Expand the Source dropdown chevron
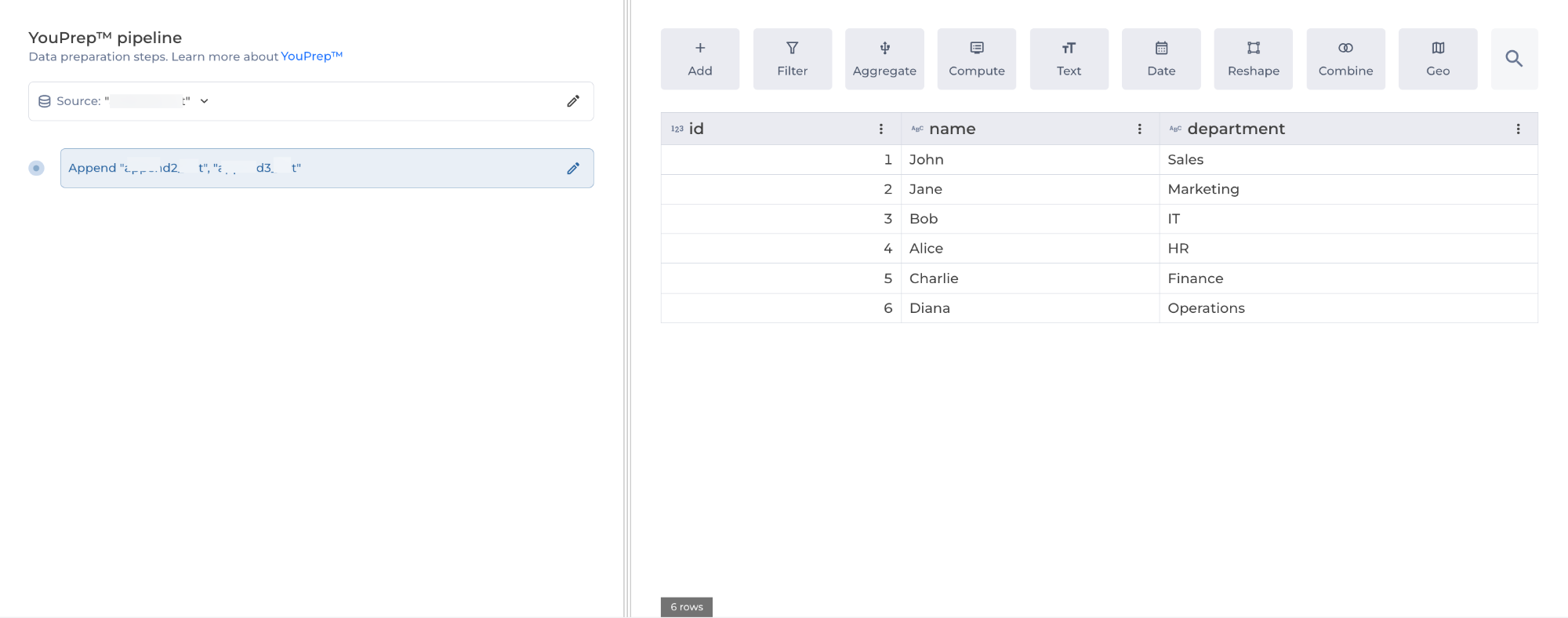Screen dimensions: 1568x618 point(205,101)
